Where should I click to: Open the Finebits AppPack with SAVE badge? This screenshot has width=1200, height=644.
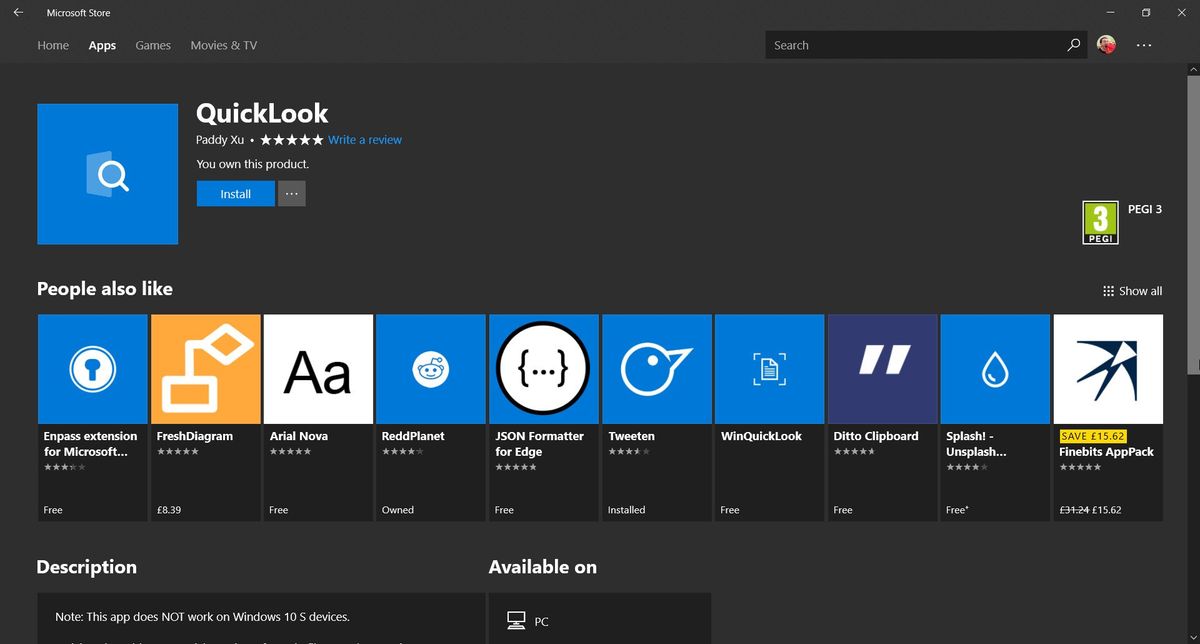(1108, 368)
